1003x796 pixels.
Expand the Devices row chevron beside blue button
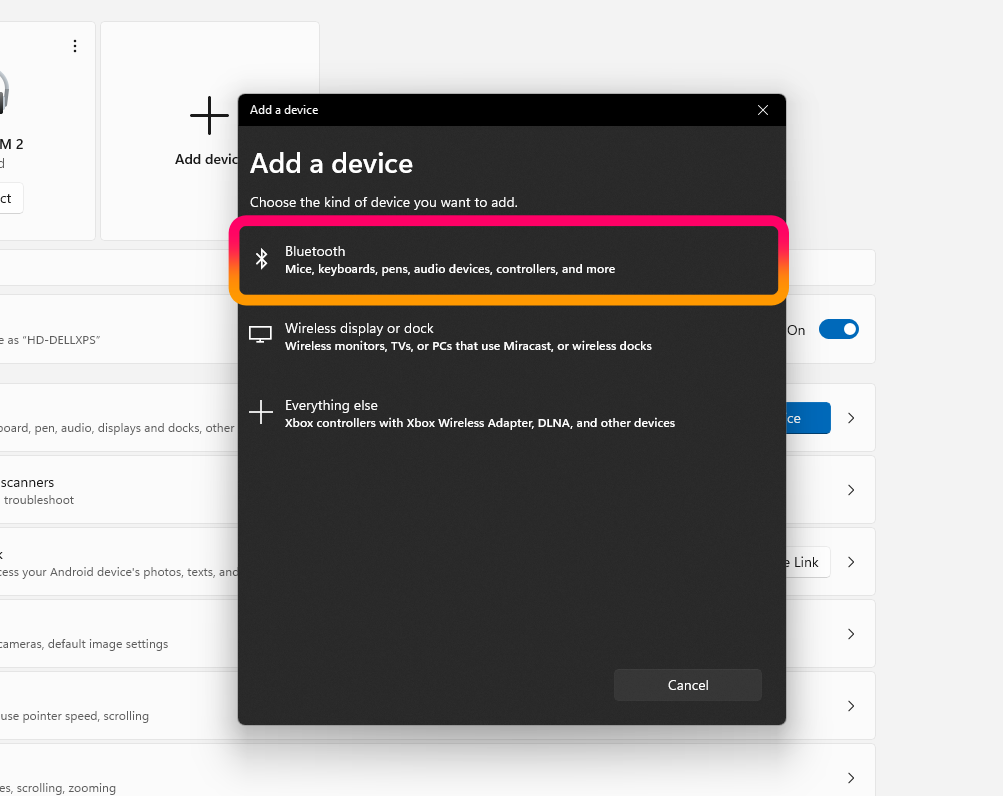(x=851, y=418)
